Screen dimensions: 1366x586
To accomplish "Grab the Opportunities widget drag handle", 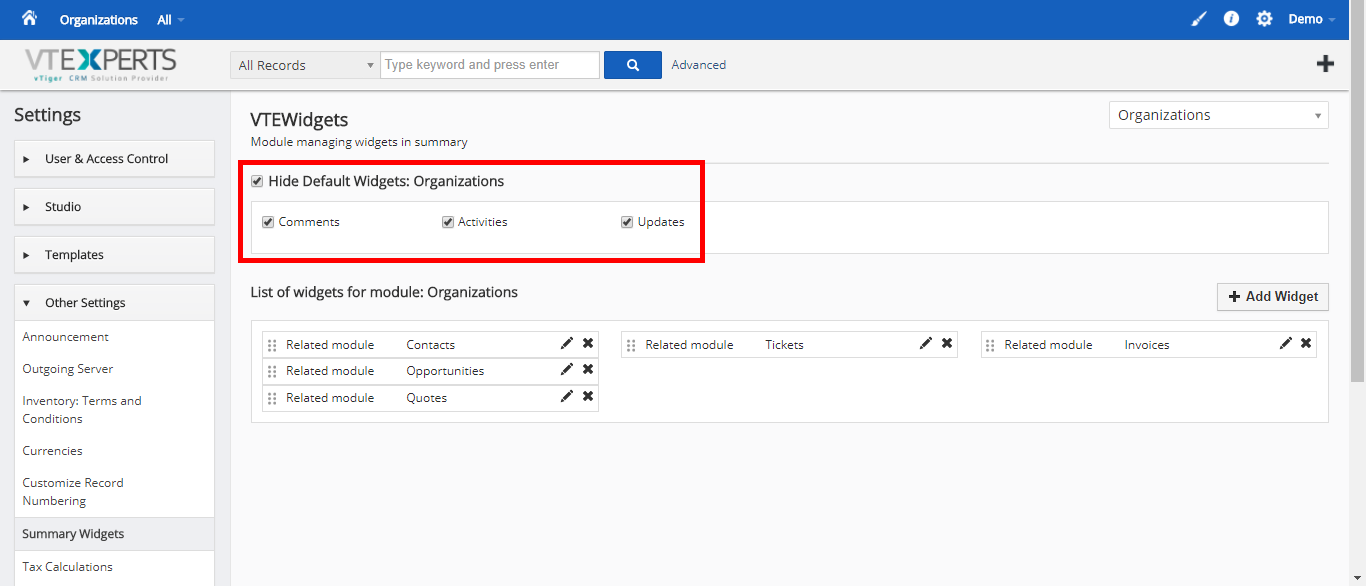I will (272, 371).
